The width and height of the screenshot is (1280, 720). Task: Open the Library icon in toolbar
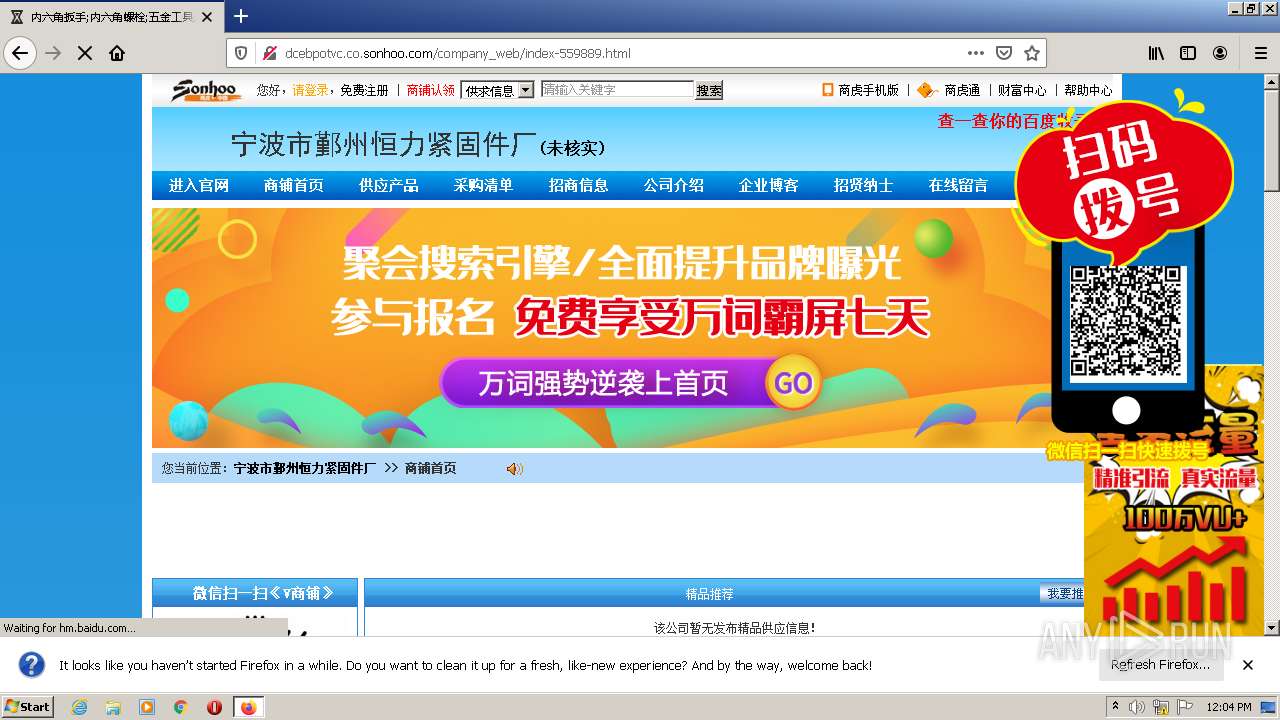1156,53
